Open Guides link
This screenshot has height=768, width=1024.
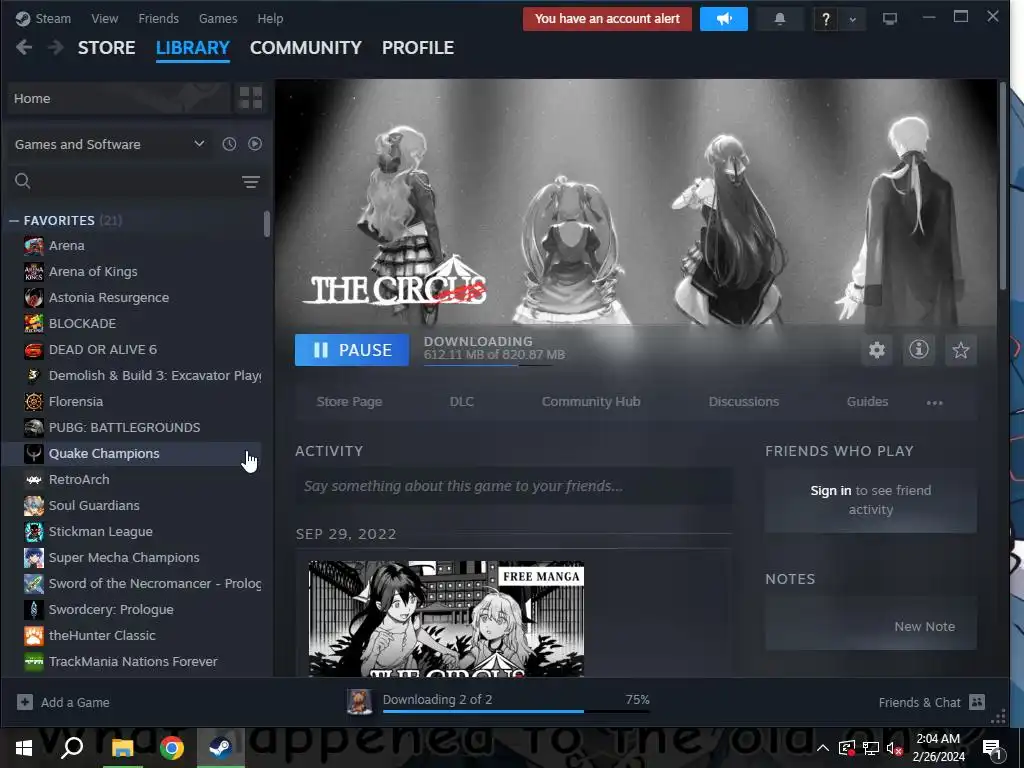pyautogui.click(x=867, y=402)
